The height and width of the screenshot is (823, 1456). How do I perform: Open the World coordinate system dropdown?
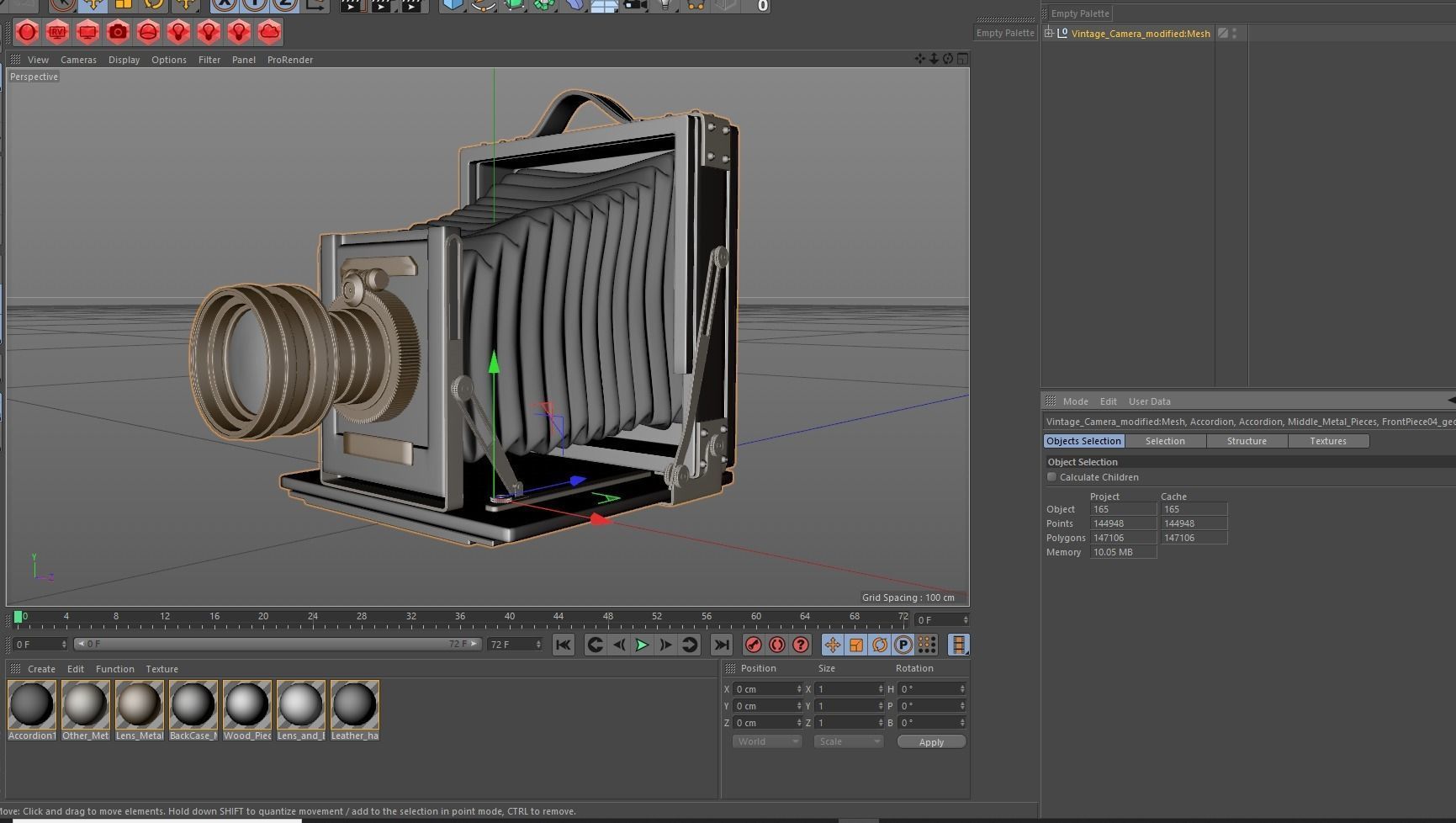767,741
